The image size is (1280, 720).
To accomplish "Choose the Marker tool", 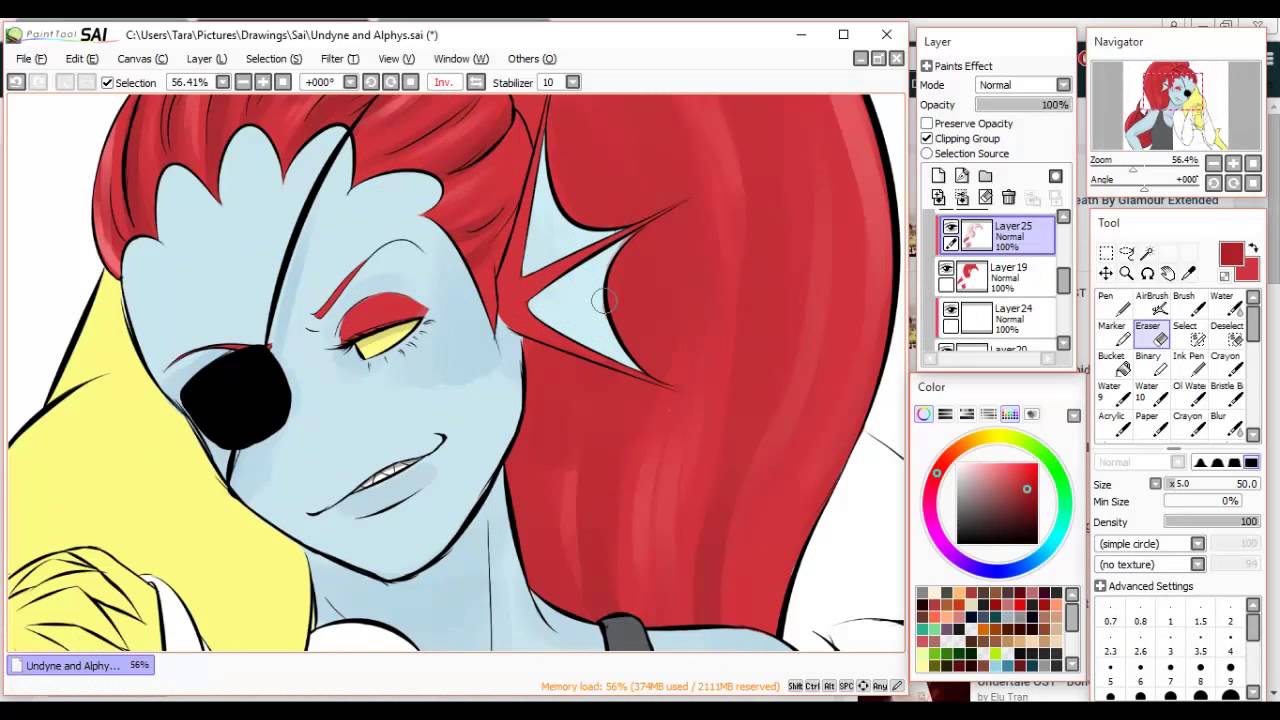I will click(x=1114, y=333).
